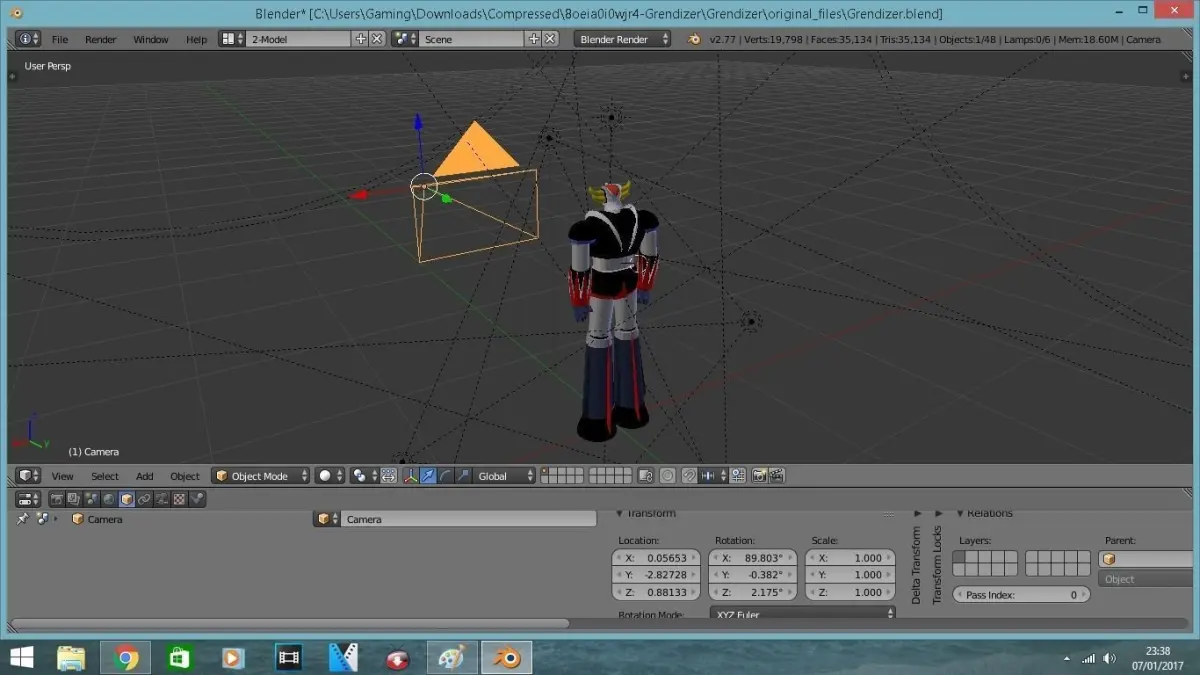The image size is (1200, 675).
Task: Open the Object Mode dropdown
Action: [x=260, y=476]
